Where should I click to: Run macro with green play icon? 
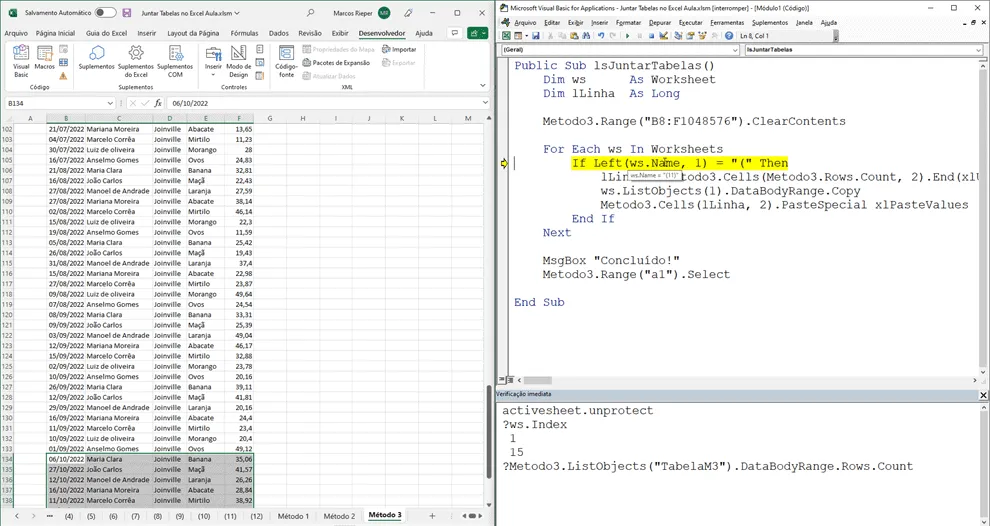[x=628, y=36]
